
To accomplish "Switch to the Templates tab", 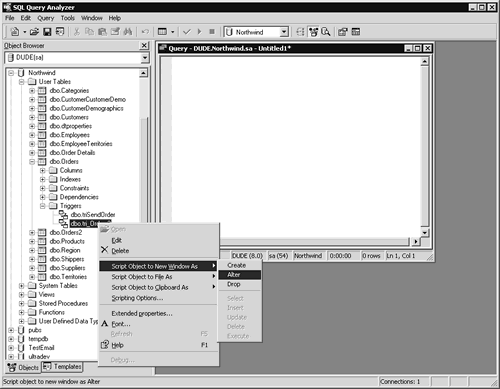I will [x=62, y=367].
